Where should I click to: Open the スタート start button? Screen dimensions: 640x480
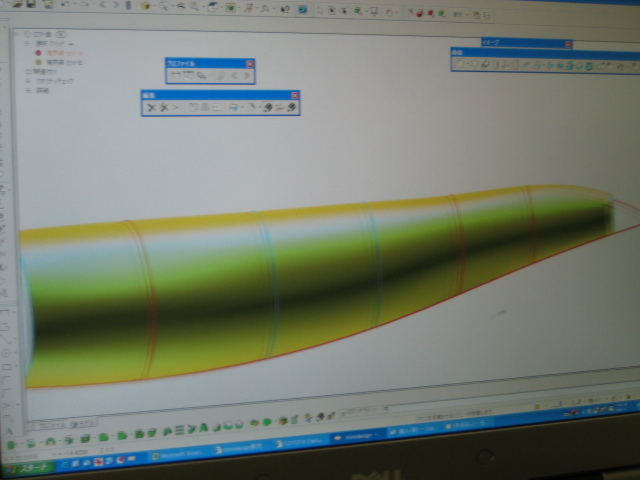(x=27, y=467)
